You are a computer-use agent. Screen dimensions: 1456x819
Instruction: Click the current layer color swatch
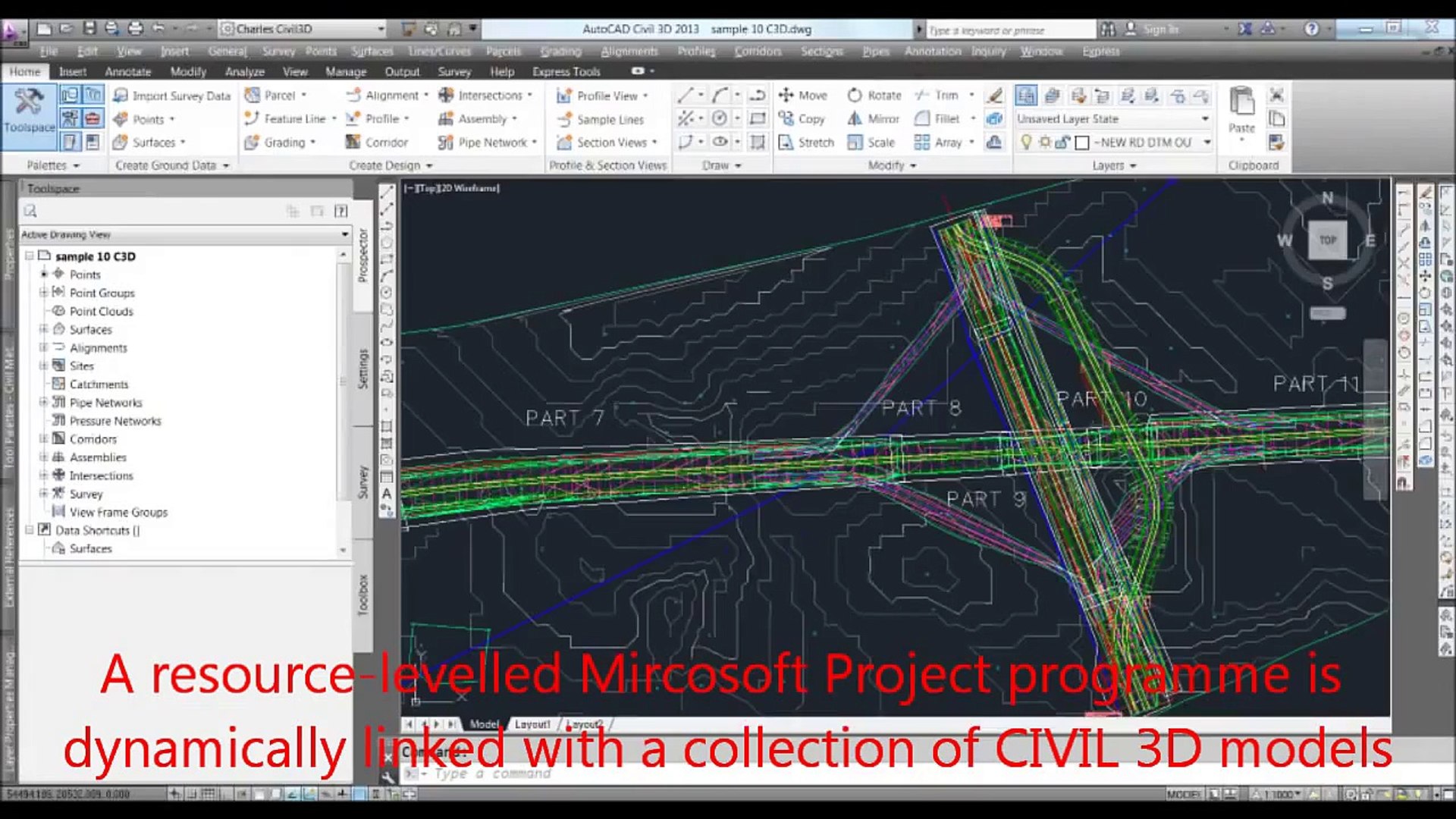(1083, 143)
